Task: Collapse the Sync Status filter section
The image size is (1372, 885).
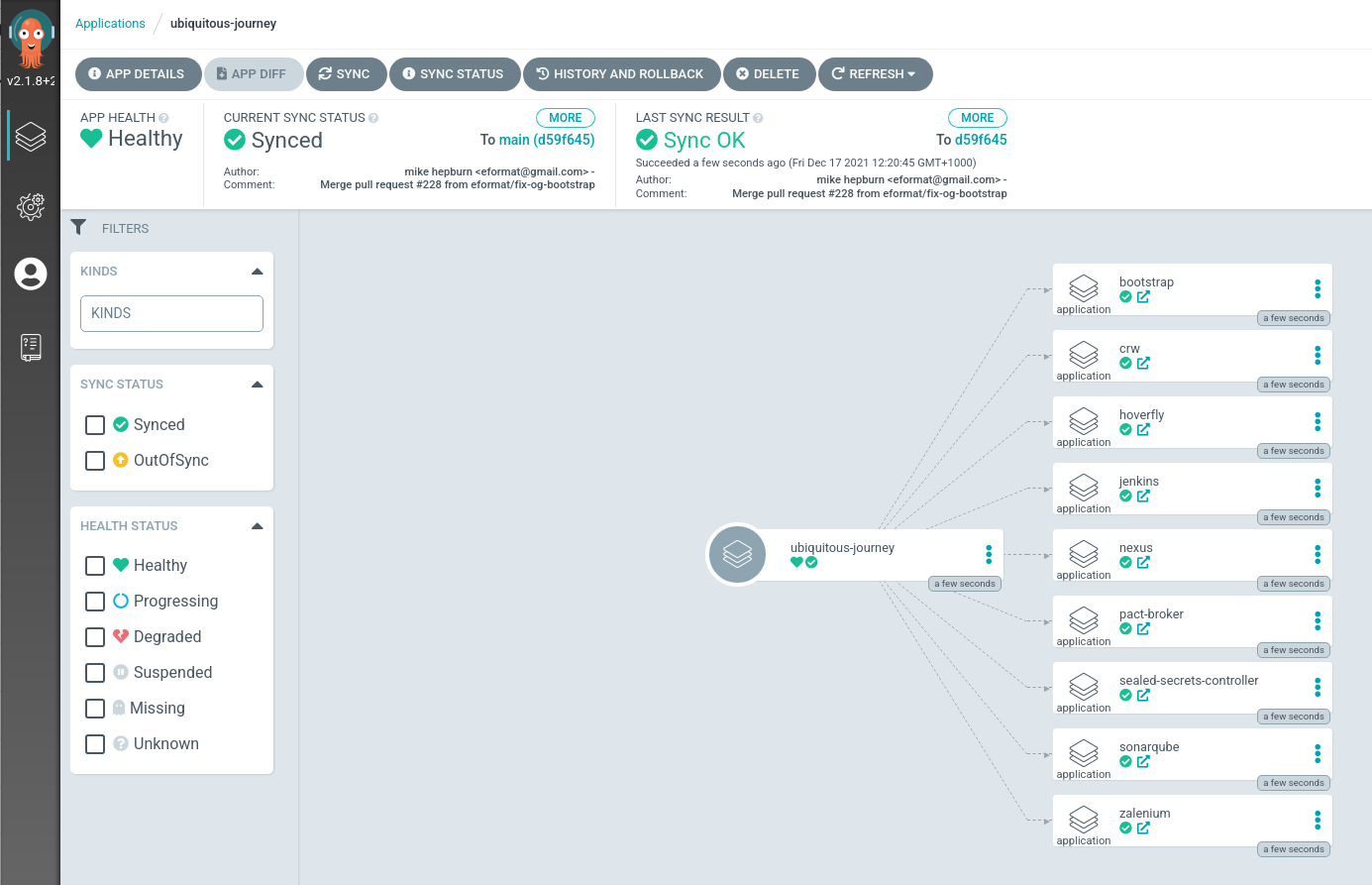Action: (257, 385)
